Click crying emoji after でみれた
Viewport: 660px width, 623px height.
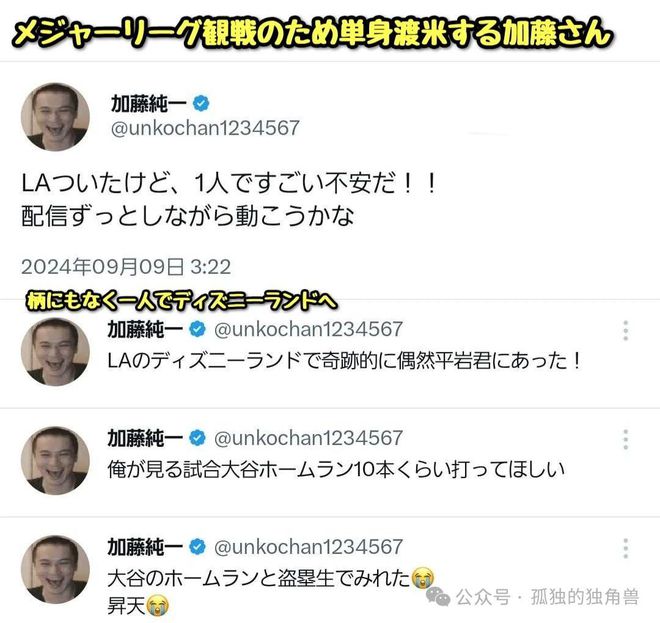click(x=423, y=578)
